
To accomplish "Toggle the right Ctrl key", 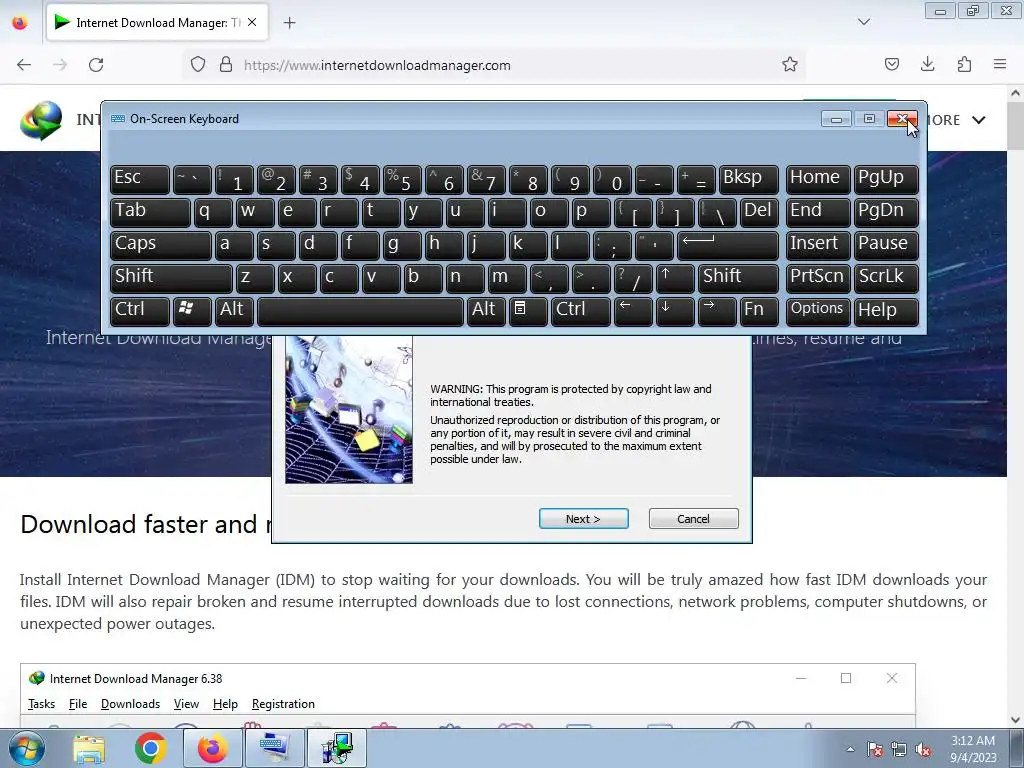I will click(x=581, y=310).
